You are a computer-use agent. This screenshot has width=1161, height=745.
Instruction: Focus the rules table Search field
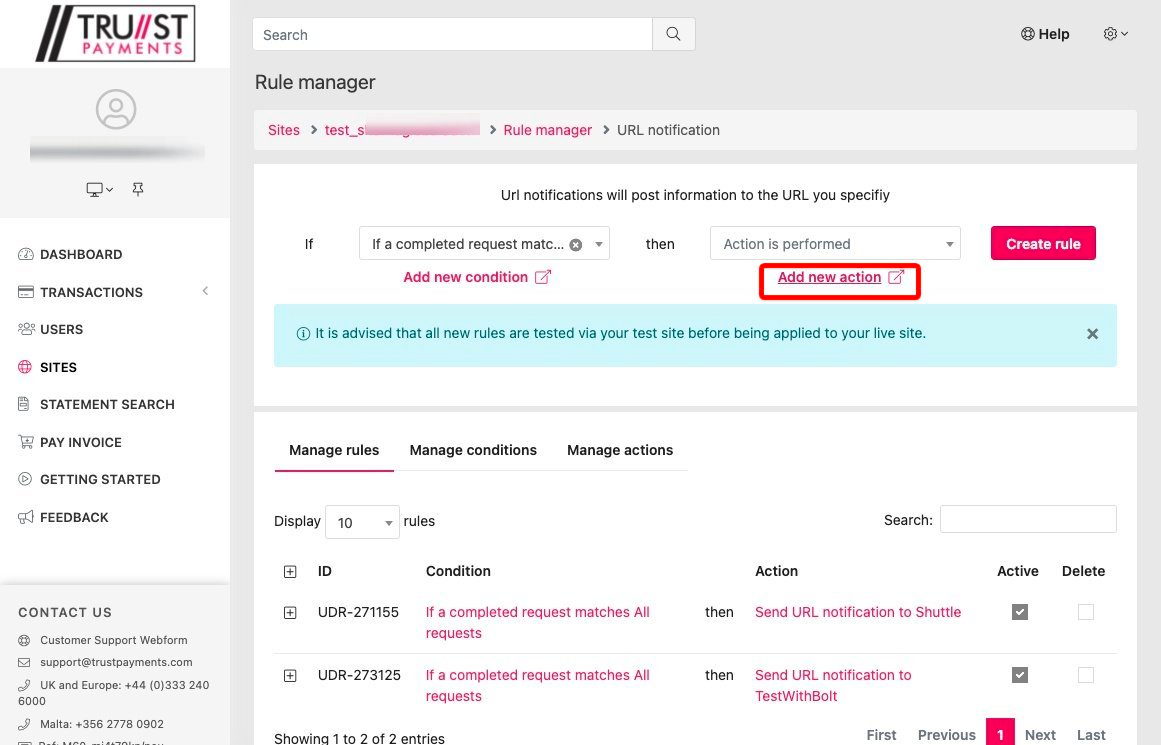click(x=1028, y=519)
